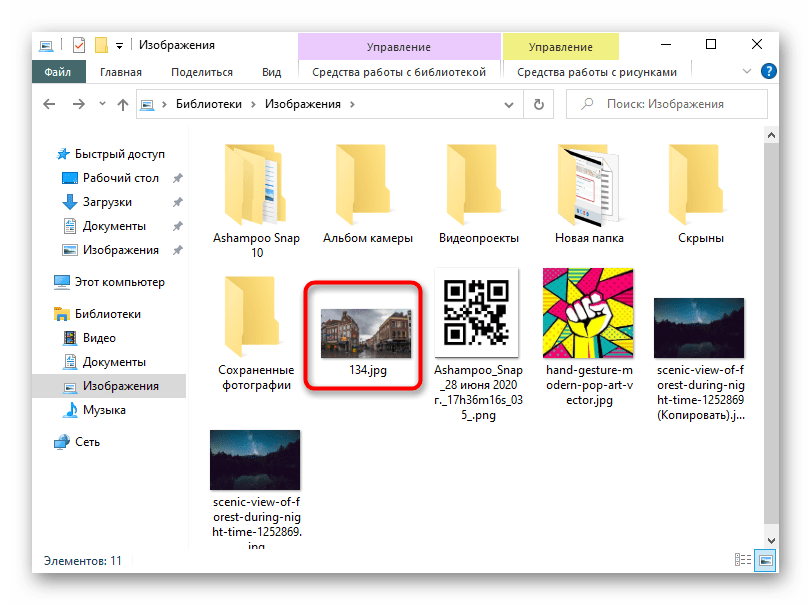
Task: Click Properties icon in quick access toolbar
Action: (79, 45)
